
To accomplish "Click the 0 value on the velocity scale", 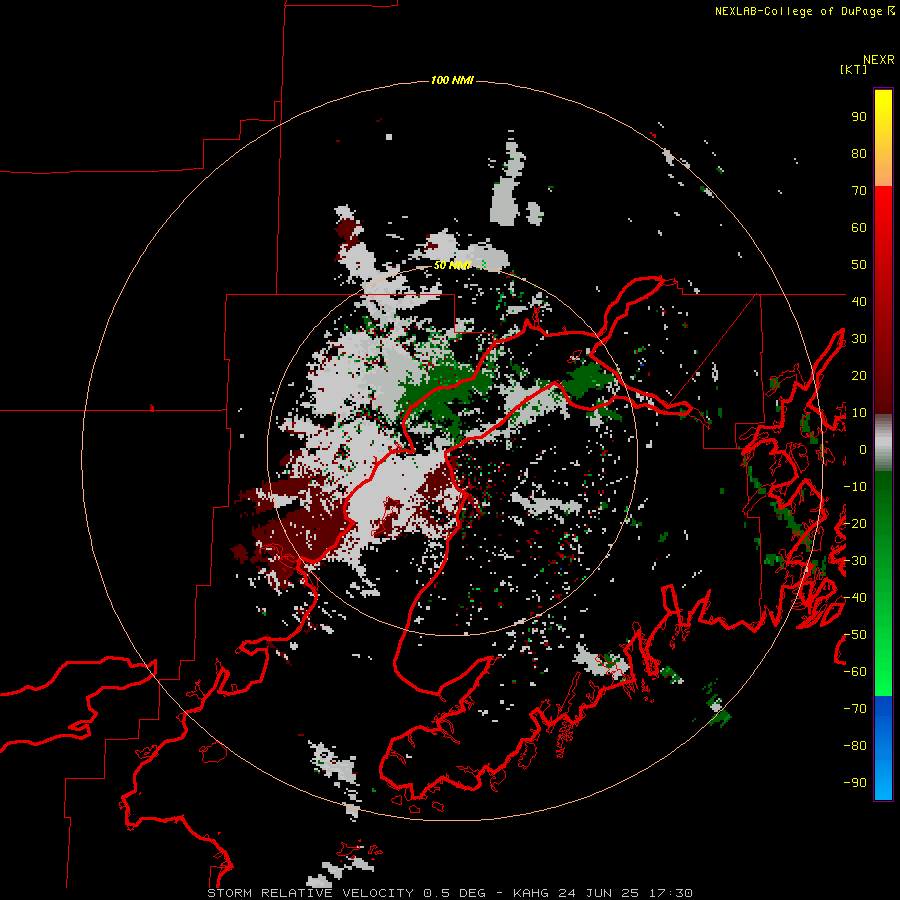I will pos(863,450).
